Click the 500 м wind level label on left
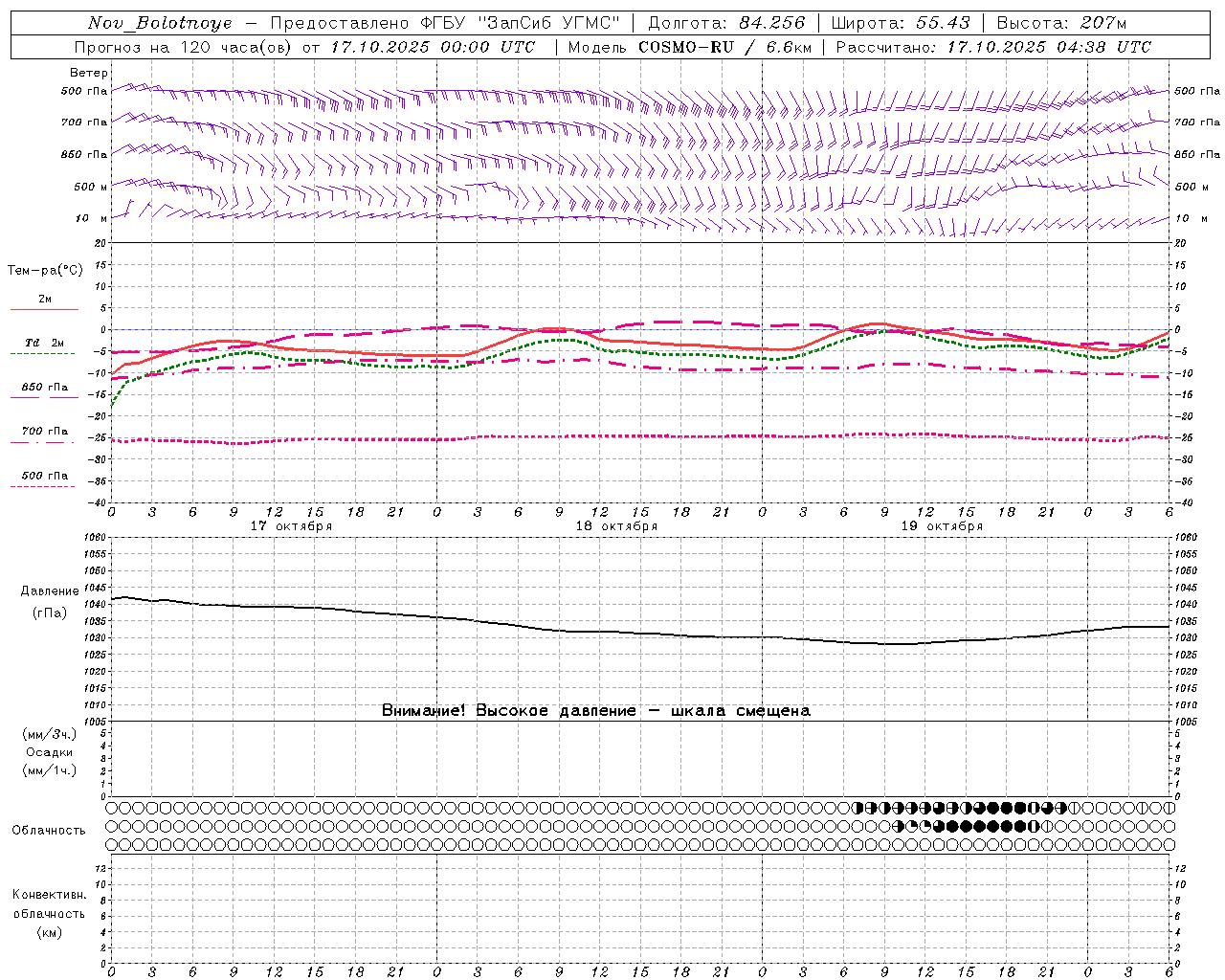This screenshot has height=980, width=1225. click(x=91, y=187)
